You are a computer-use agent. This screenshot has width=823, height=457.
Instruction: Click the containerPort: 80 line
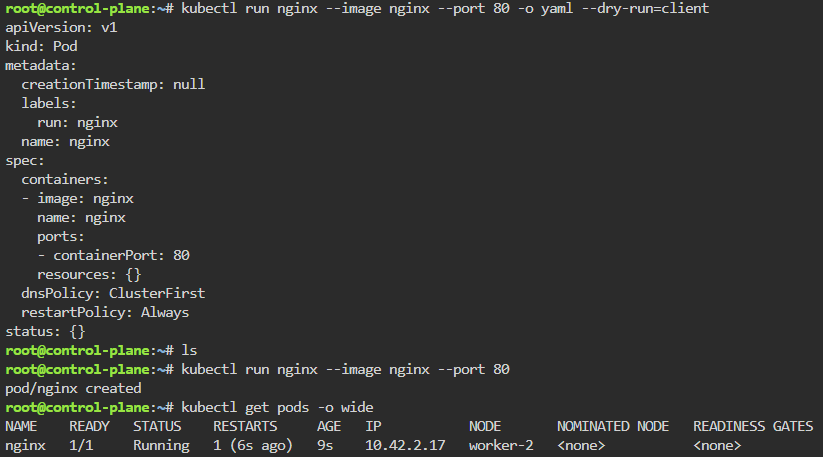pyautogui.click(x=113, y=255)
